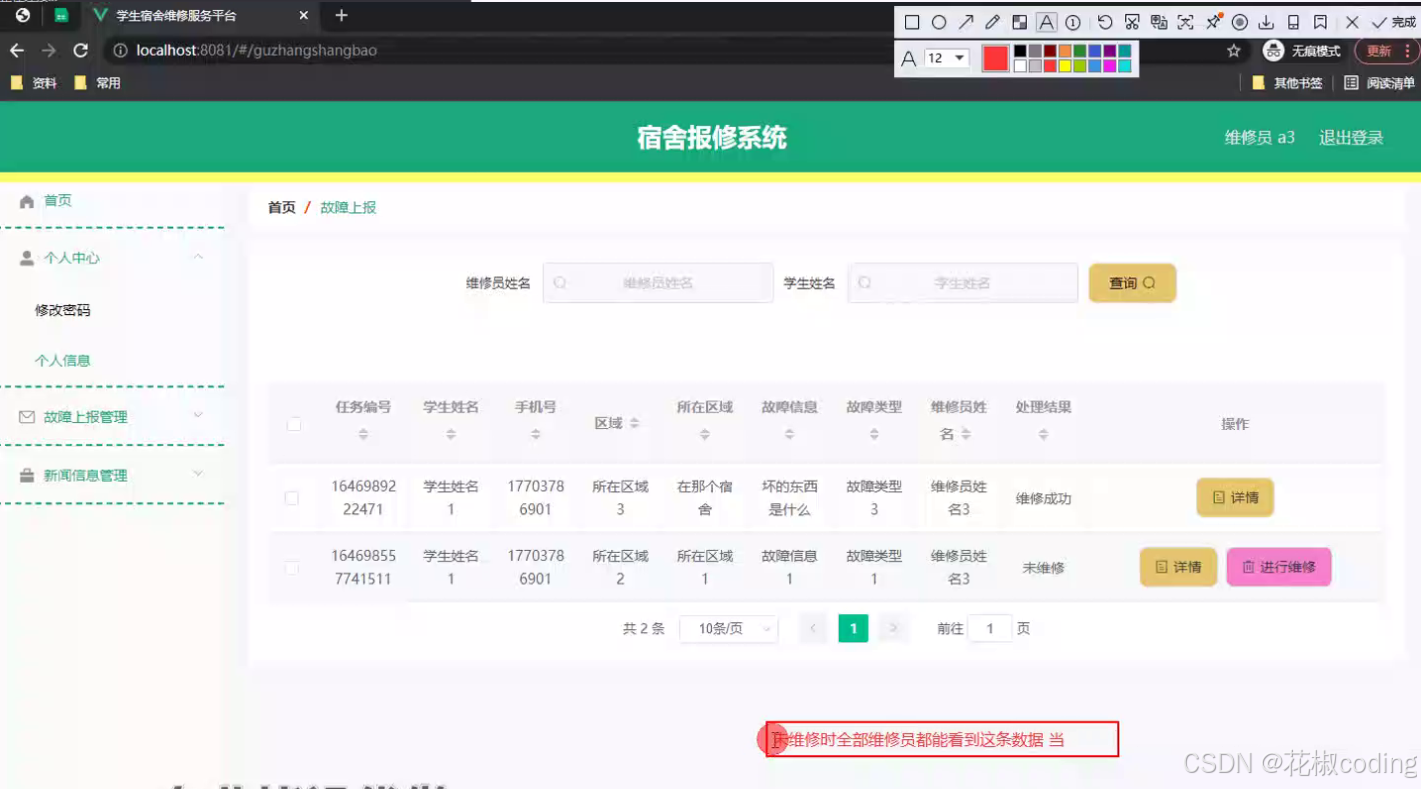This screenshot has width=1421, height=789.
Task: Click the send-to-phone icon
Action: 1294,22
